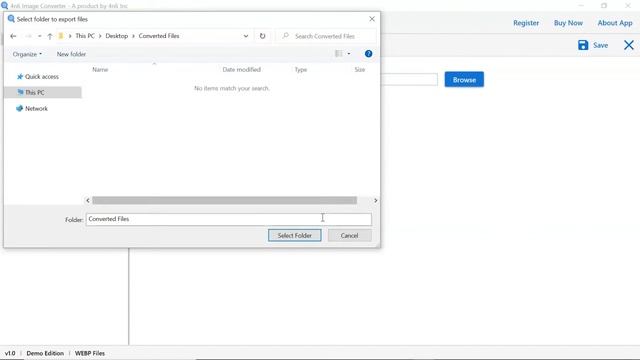This screenshot has height=360, width=640.
Task: Select This PC in navigation pane
Action: (x=35, y=93)
